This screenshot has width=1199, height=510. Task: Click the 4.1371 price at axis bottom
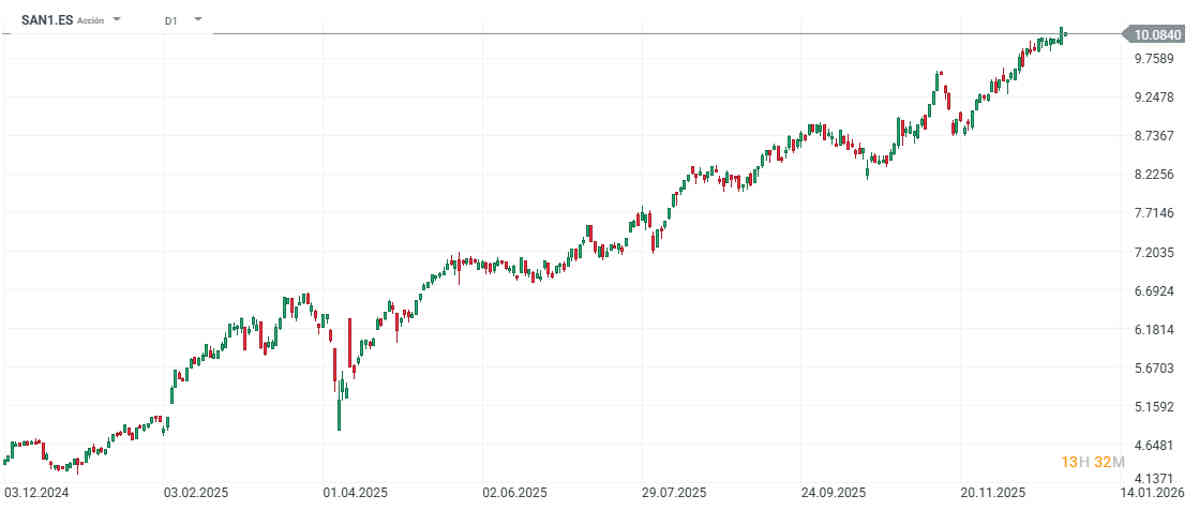(1152, 478)
